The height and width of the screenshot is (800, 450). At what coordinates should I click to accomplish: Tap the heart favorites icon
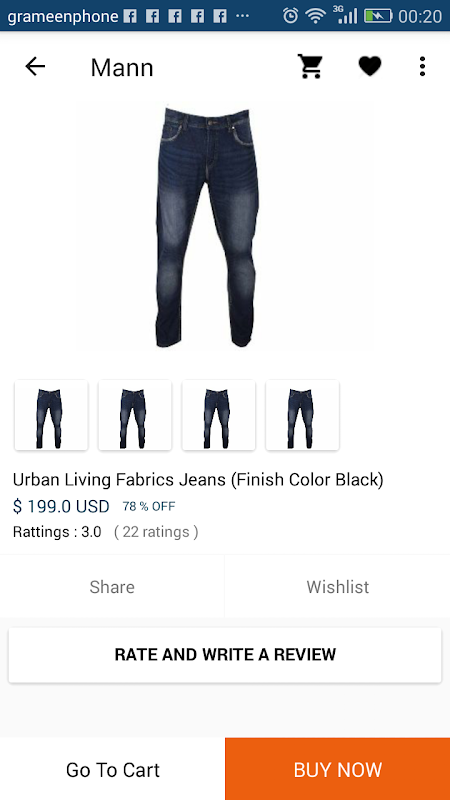pos(370,66)
